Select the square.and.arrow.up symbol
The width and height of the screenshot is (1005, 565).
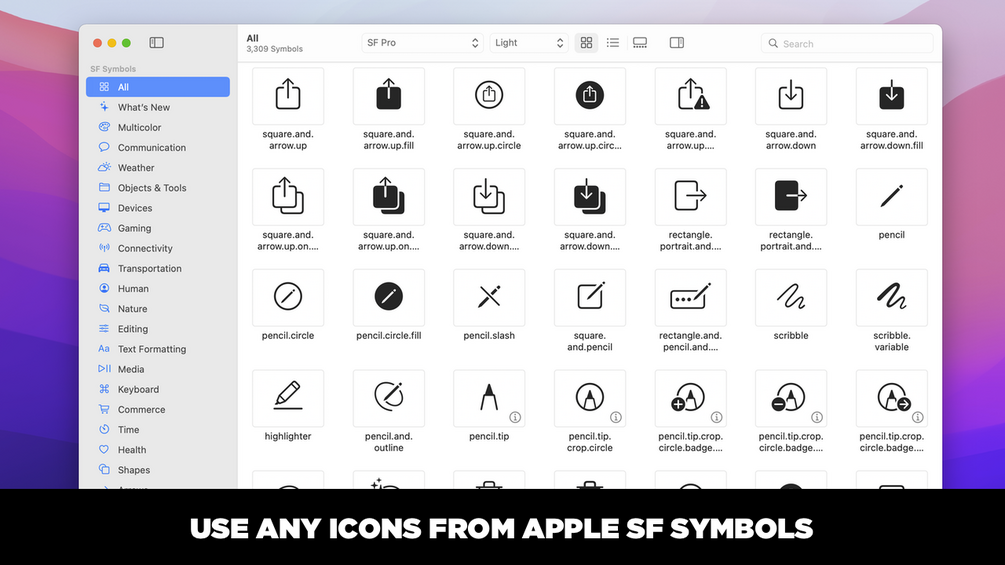(x=288, y=96)
